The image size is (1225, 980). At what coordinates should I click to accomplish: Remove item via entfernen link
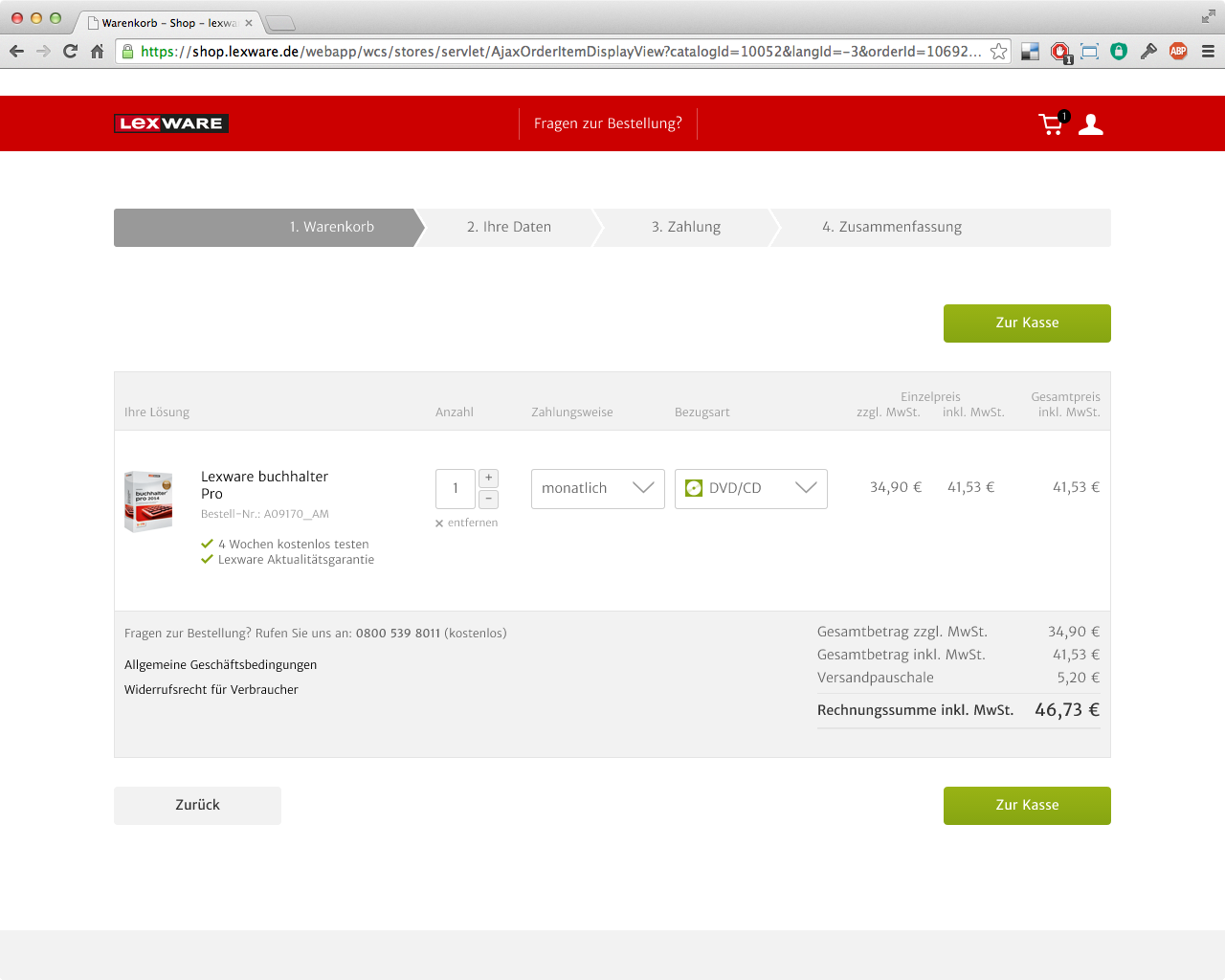click(467, 523)
